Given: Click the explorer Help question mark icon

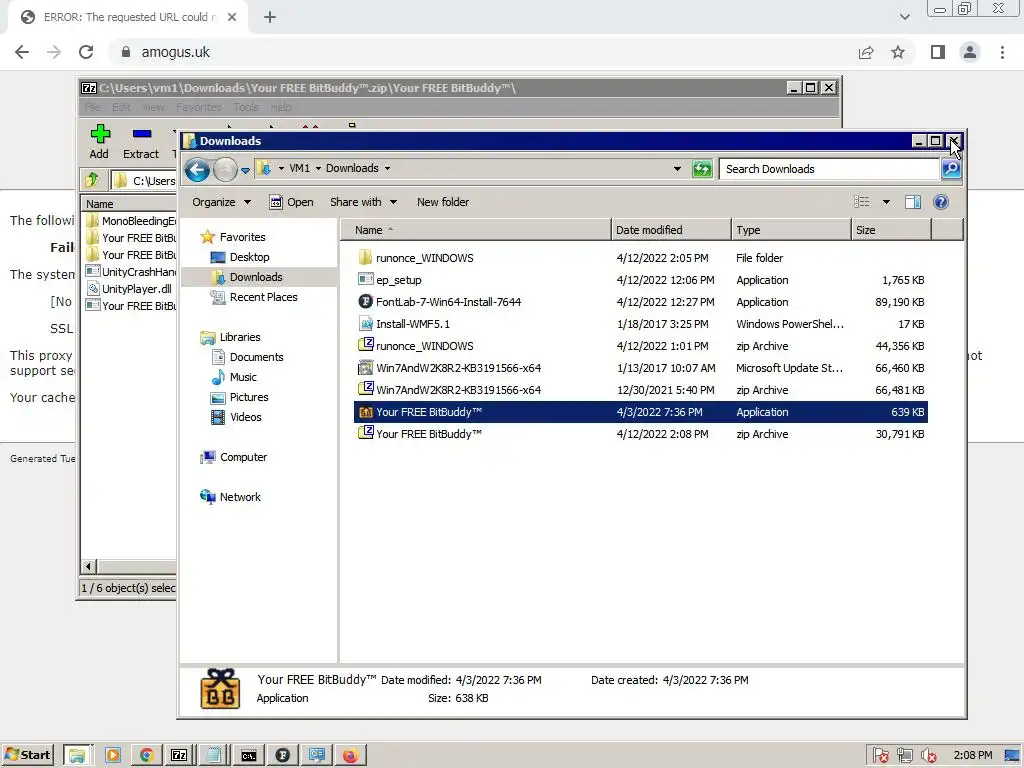Looking at the screenshot, I should pyautogui.click(x=941, y=202).
